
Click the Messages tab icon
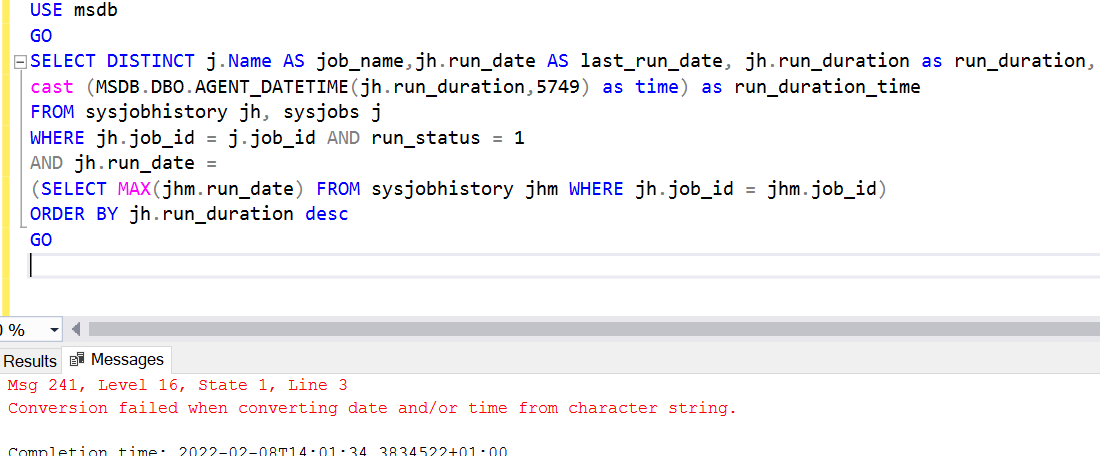pos(78,360)
